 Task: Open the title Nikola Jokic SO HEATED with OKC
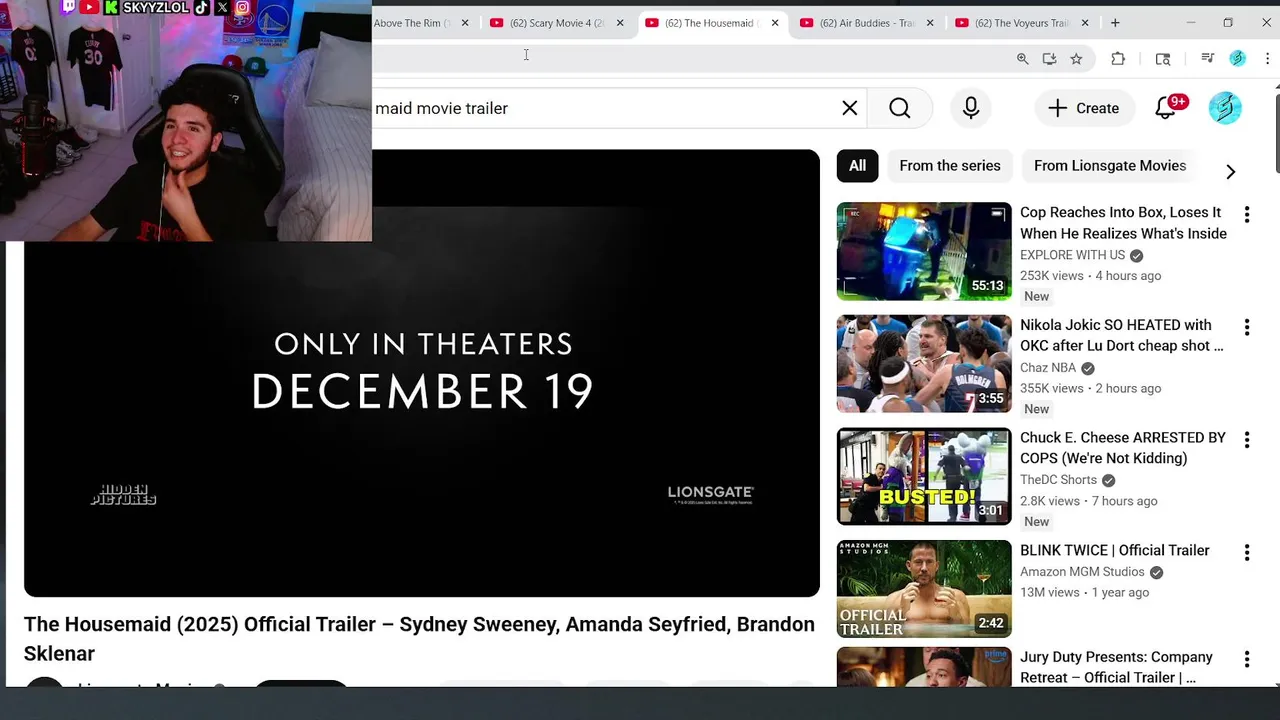tap(1121, 335)
